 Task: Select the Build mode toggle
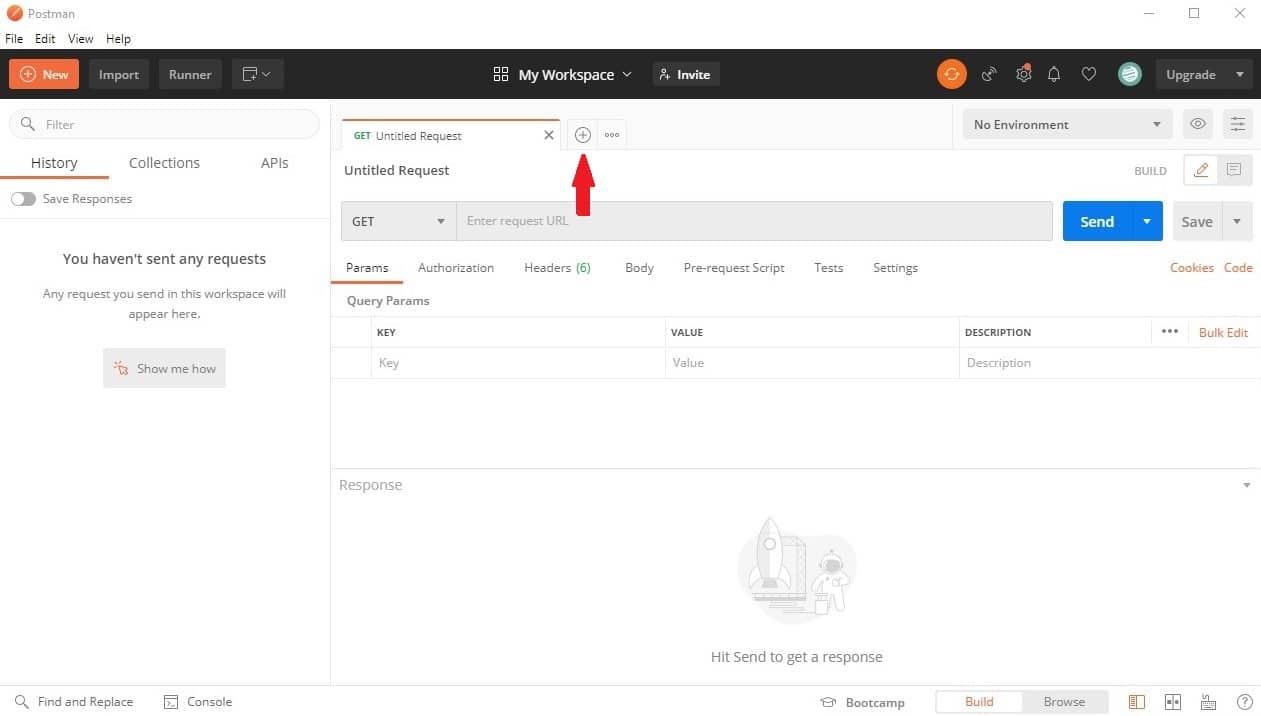click(x=979, y=702)
